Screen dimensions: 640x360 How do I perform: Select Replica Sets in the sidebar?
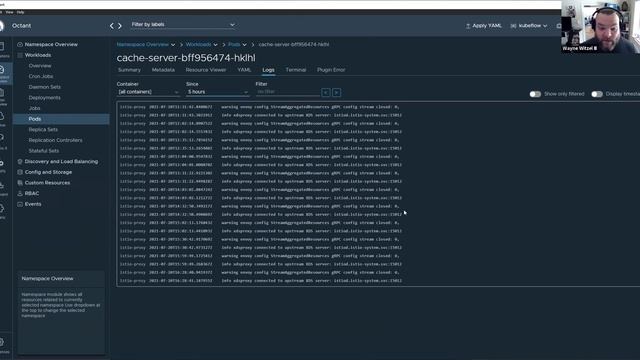[43, 129]
